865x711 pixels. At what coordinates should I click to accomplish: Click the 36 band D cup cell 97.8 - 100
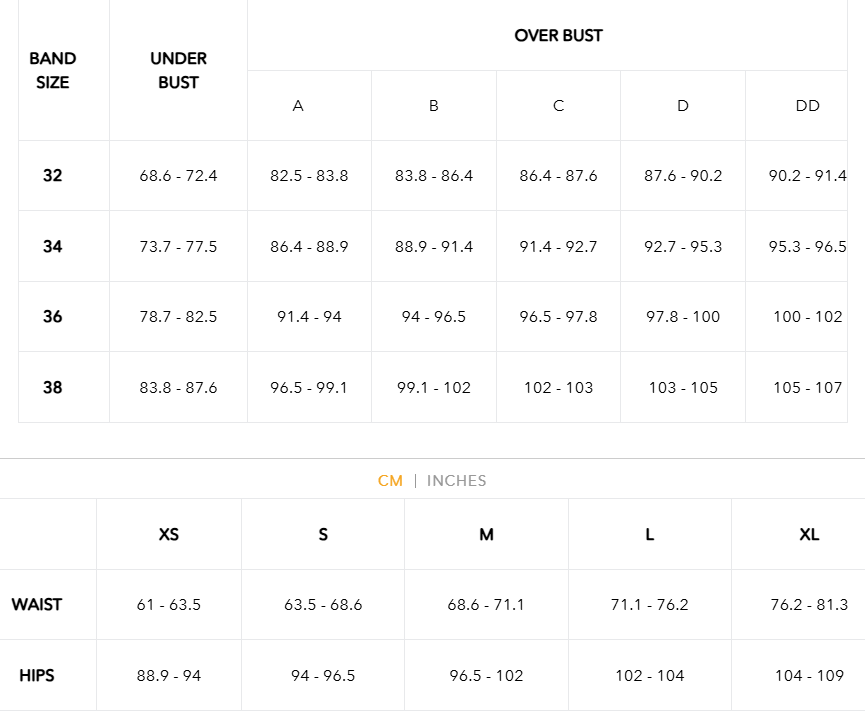click(x=683, y=317)
